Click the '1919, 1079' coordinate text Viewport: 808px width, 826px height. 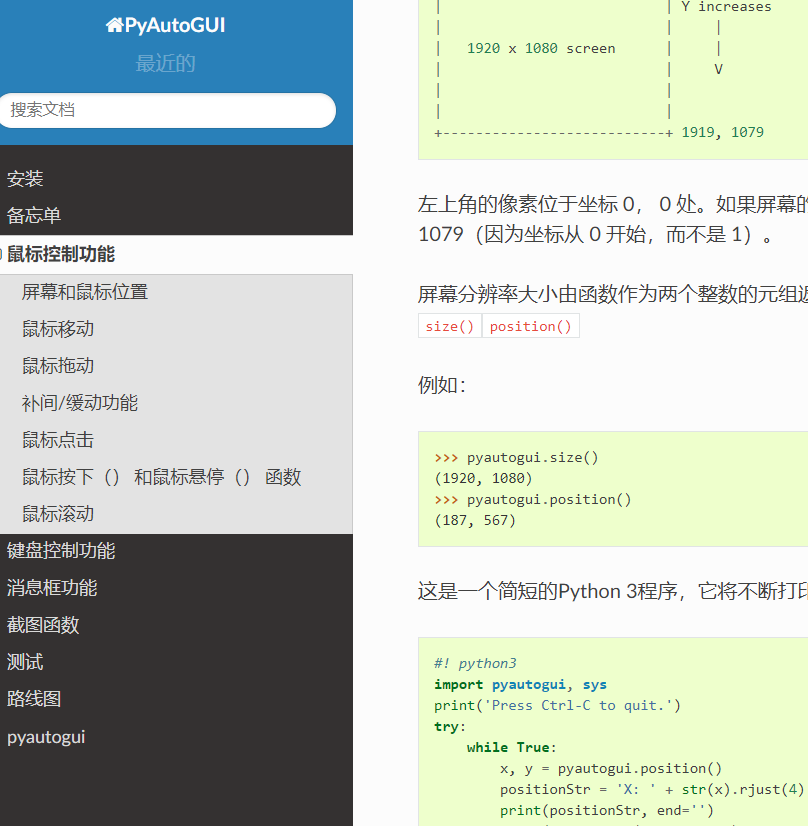pyautogui.click(x=722, y=132)
